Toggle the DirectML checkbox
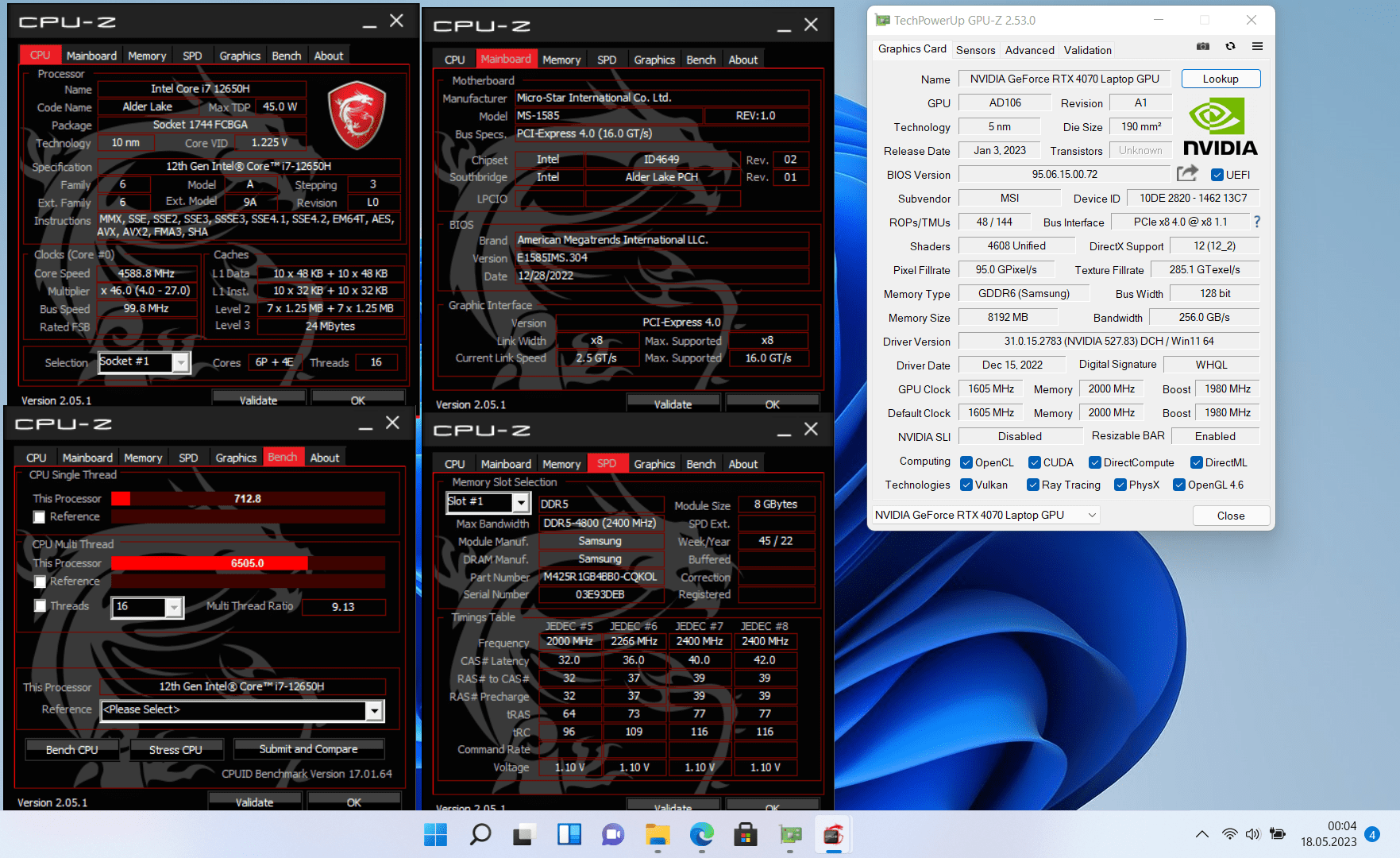This screenshot has width=1400, height=858. click(x=1196, y=462)
